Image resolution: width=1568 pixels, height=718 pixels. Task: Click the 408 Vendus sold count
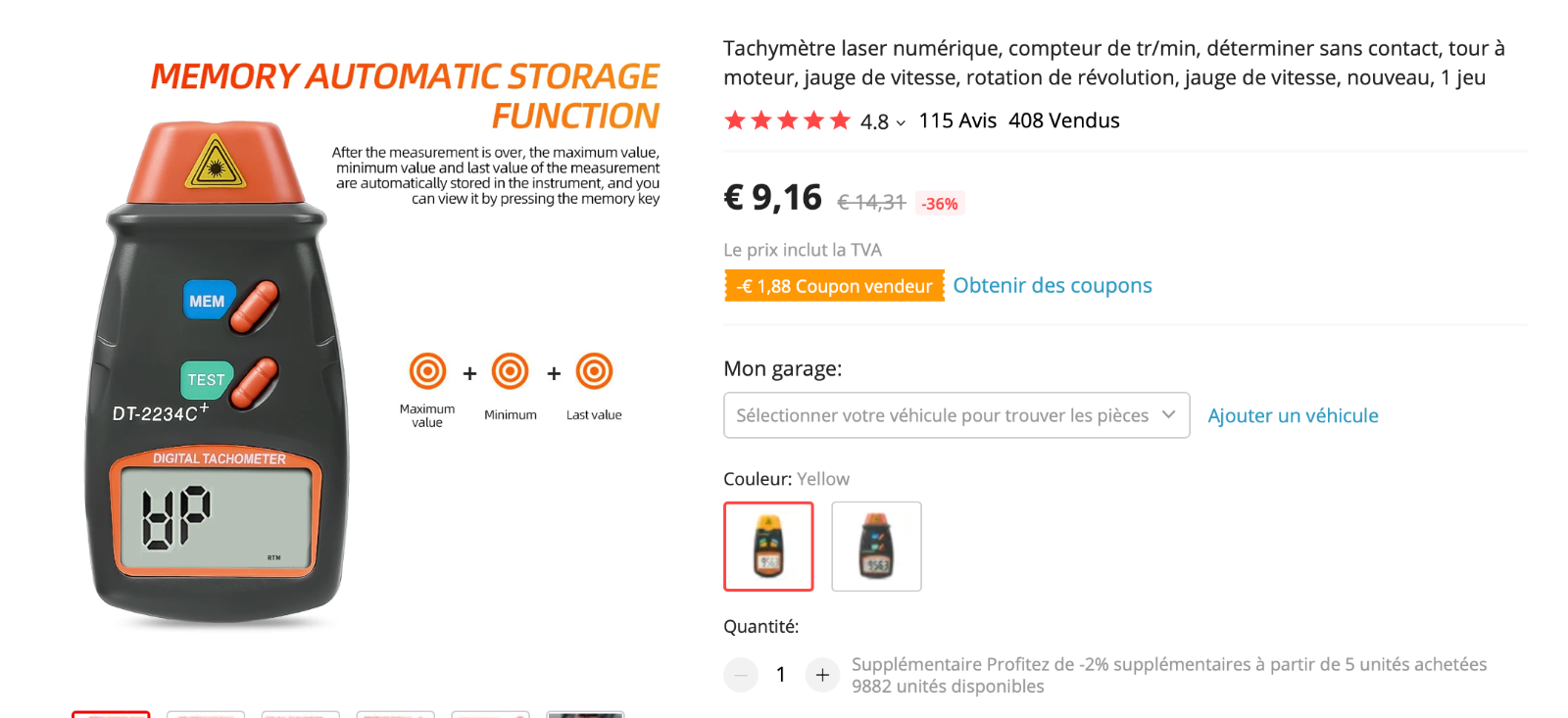(x=1063, y=120)
